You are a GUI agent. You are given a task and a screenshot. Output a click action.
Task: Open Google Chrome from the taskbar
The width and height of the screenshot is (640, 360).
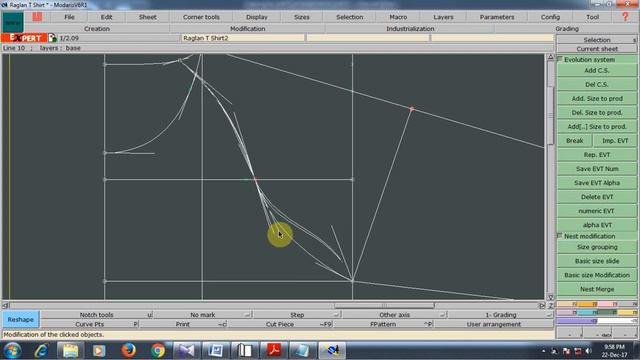click(x=158, y=351)
